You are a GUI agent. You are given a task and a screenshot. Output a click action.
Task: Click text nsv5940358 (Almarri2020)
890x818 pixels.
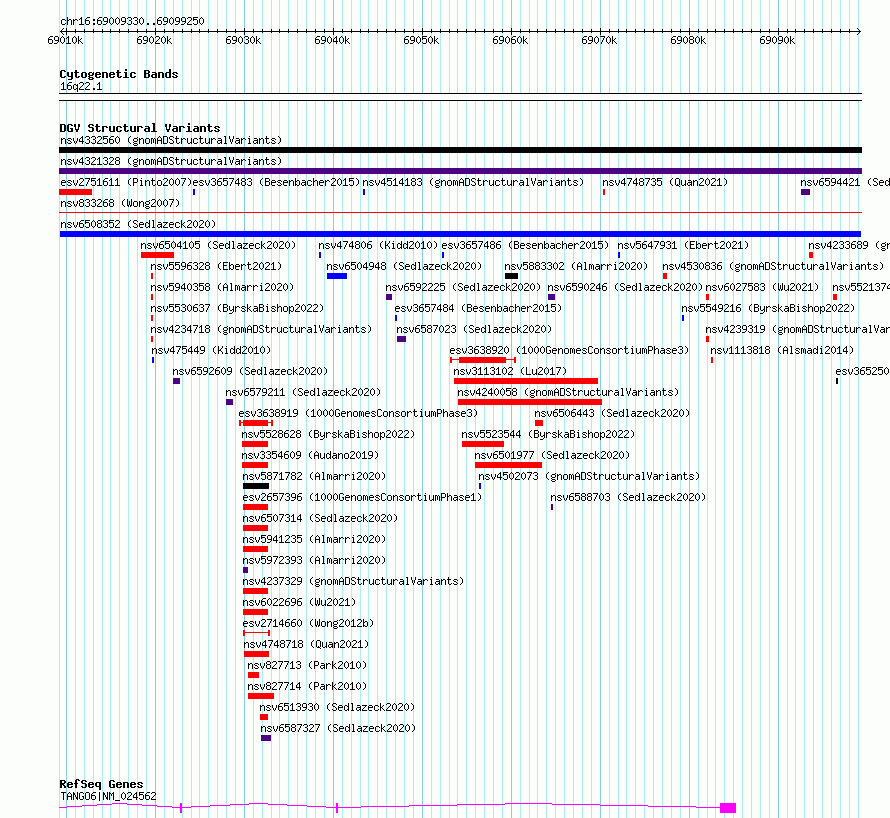coord(222,287)
